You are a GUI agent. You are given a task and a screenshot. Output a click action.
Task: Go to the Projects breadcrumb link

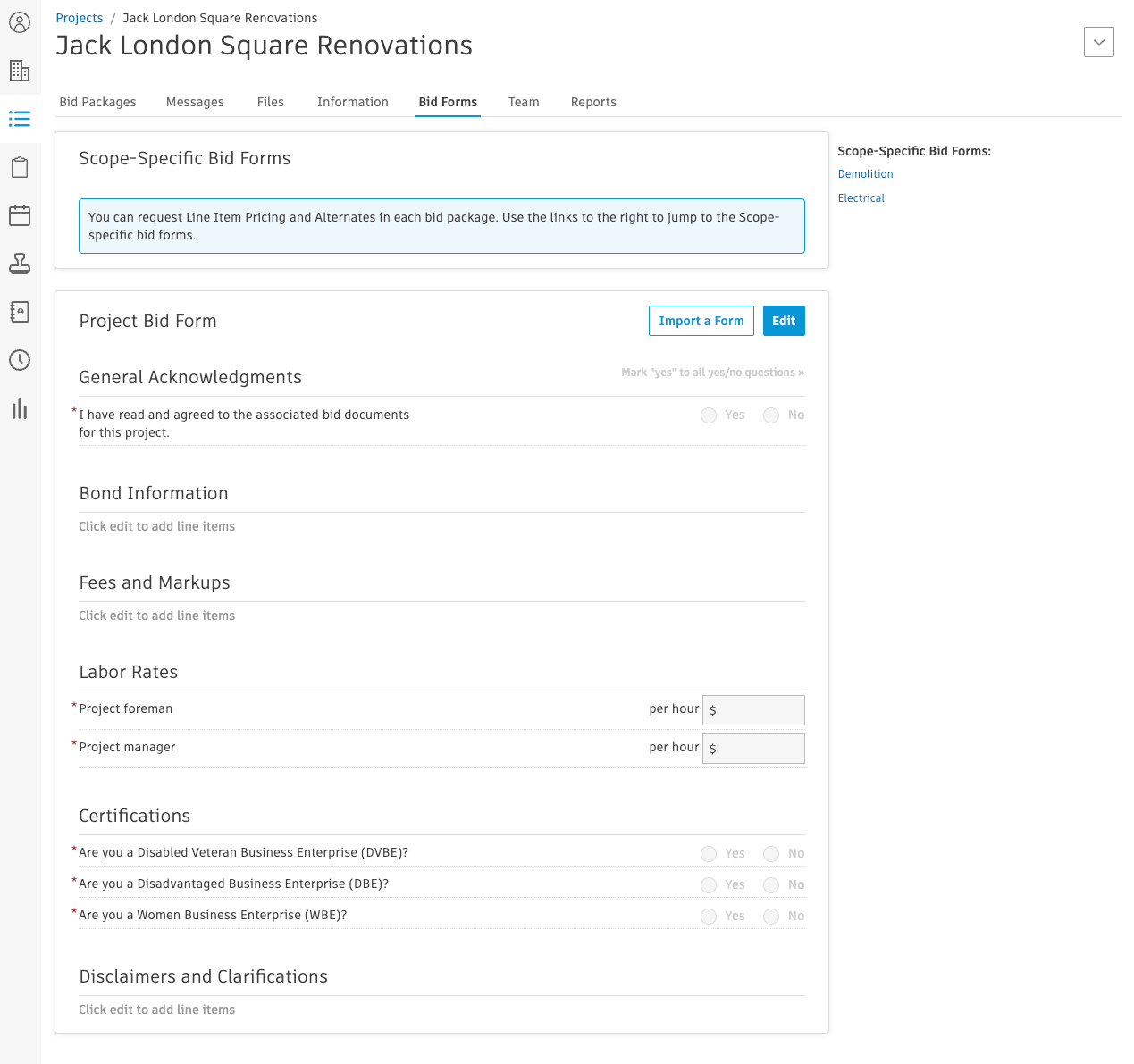(80, 18)
